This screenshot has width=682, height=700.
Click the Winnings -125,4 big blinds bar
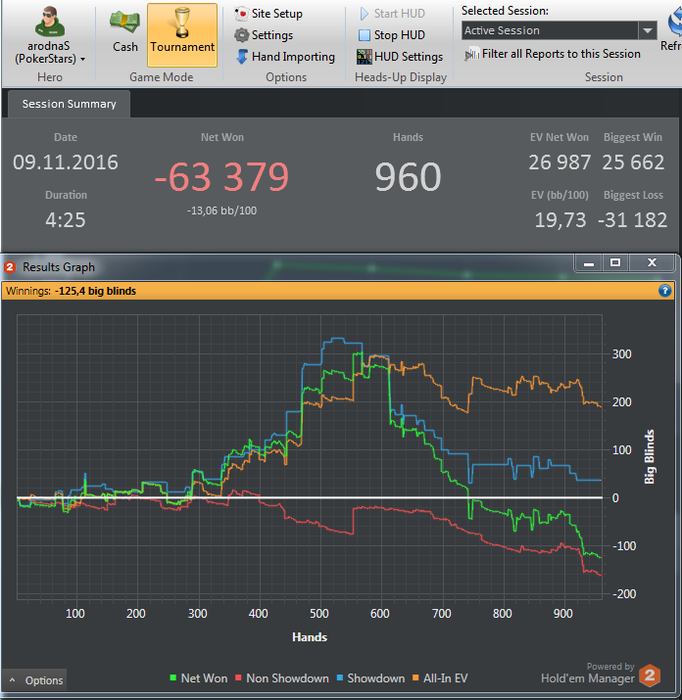(338, 291)
